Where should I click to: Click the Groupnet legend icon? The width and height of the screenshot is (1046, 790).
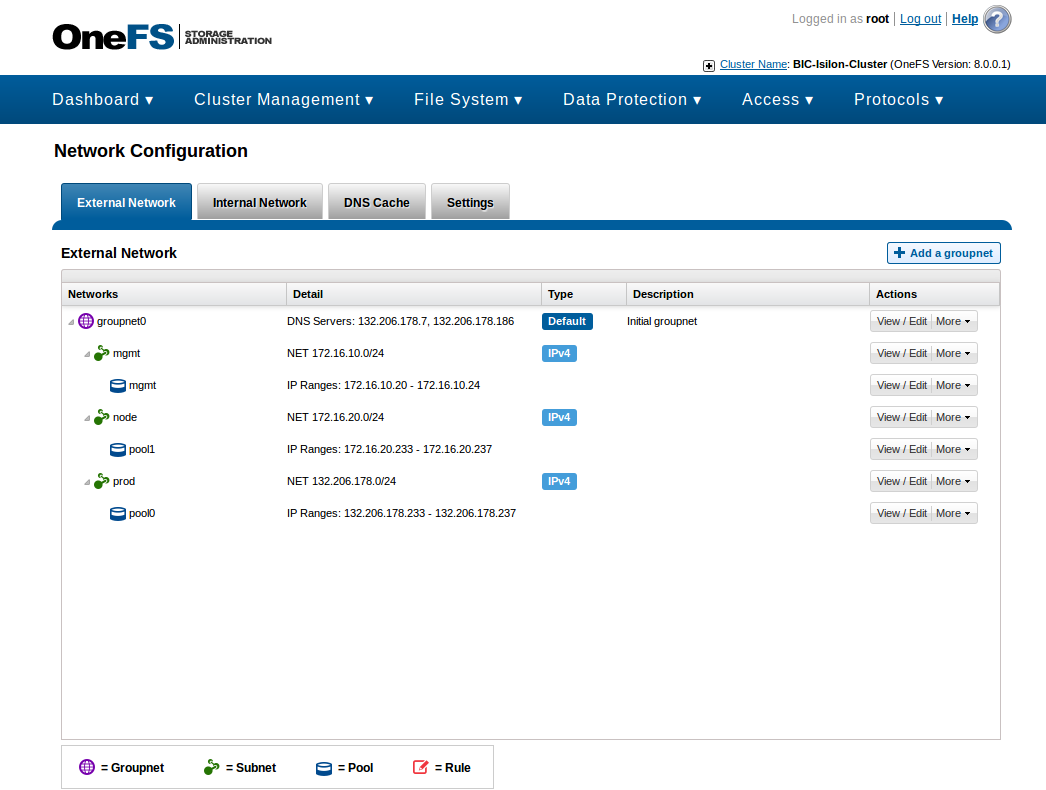tap(87, 767)
